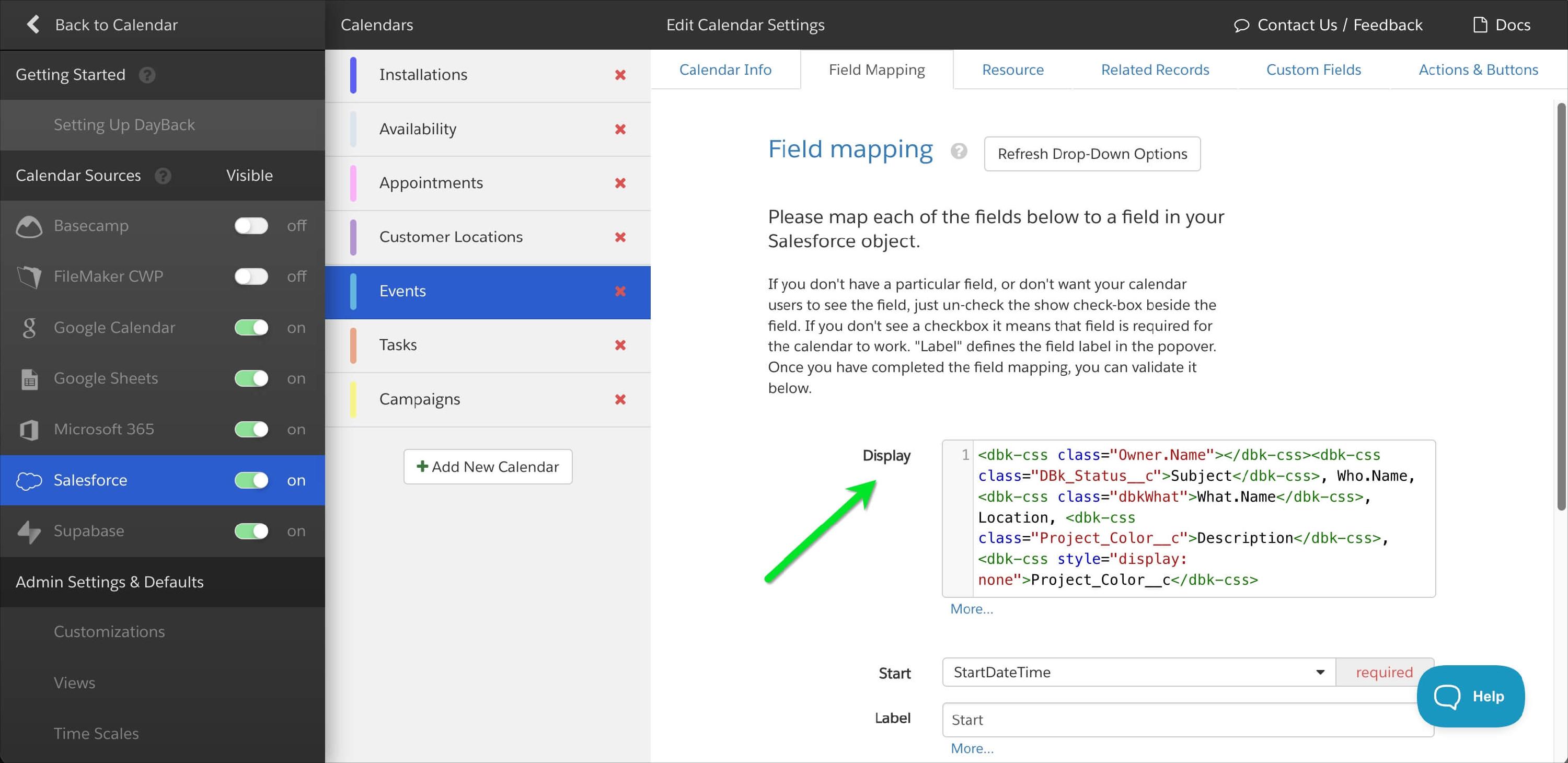Delete the Installations calendar
1568x763 pixels.
[620, 75]
